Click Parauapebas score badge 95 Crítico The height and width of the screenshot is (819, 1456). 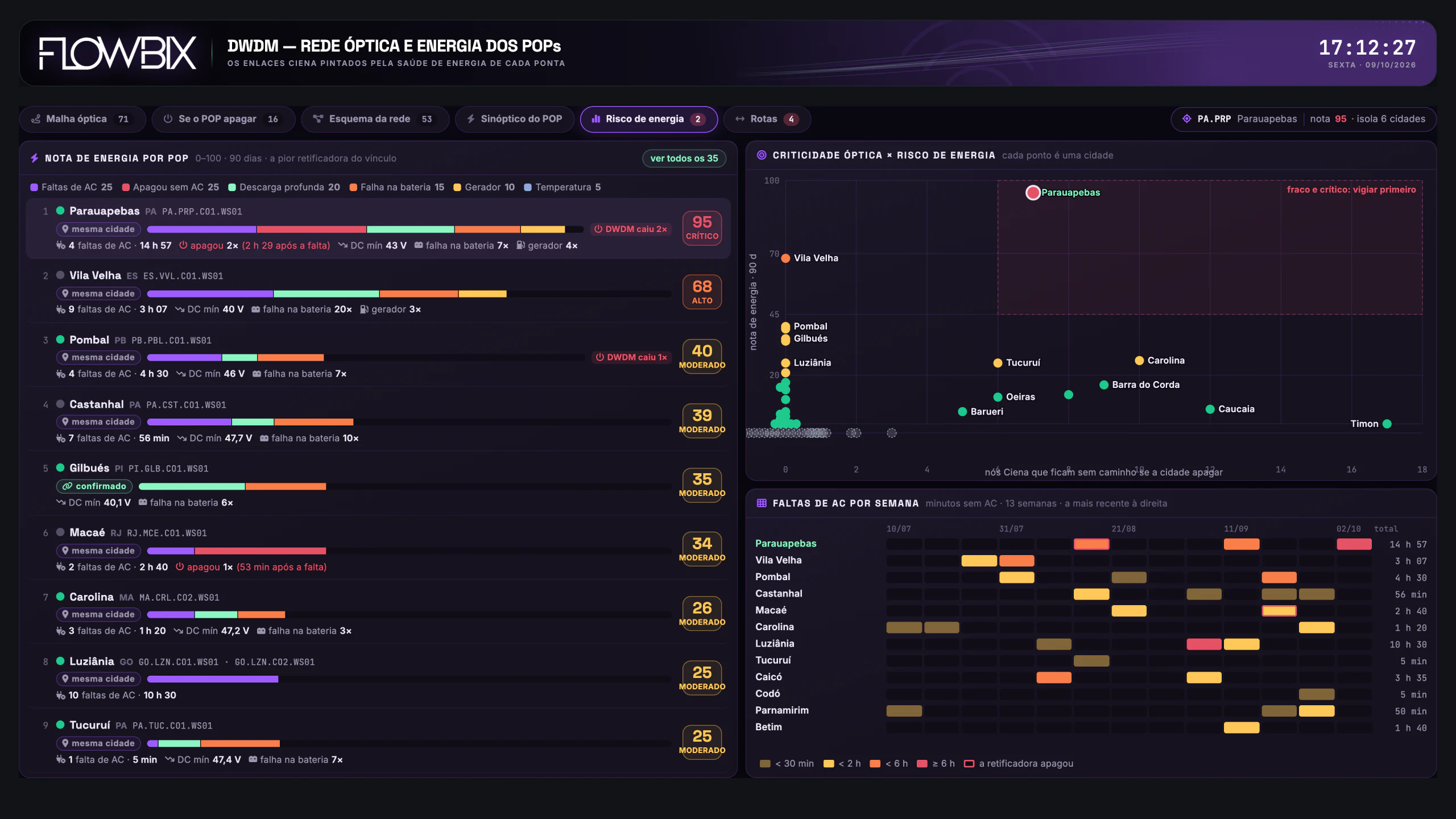coord(702,227)
